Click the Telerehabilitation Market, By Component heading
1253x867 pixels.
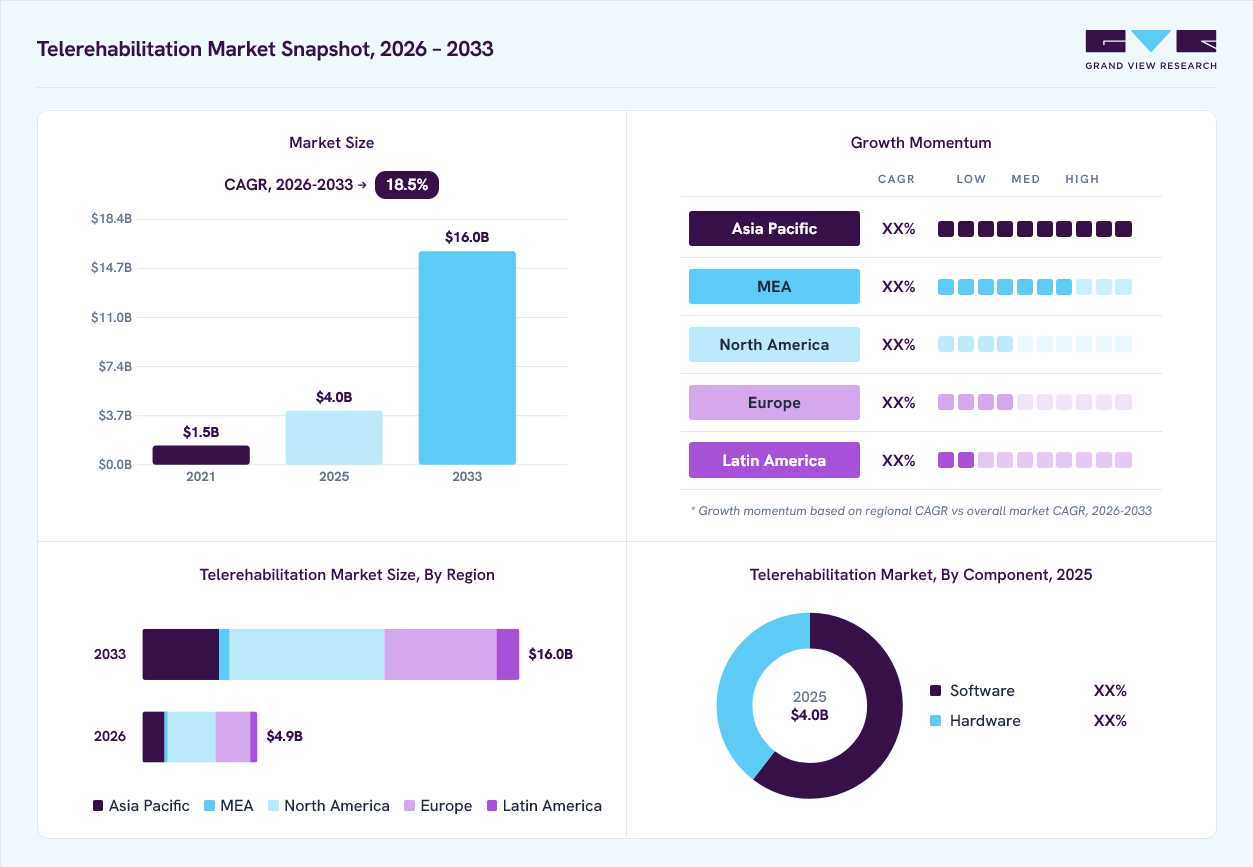[x=921, y=575]
